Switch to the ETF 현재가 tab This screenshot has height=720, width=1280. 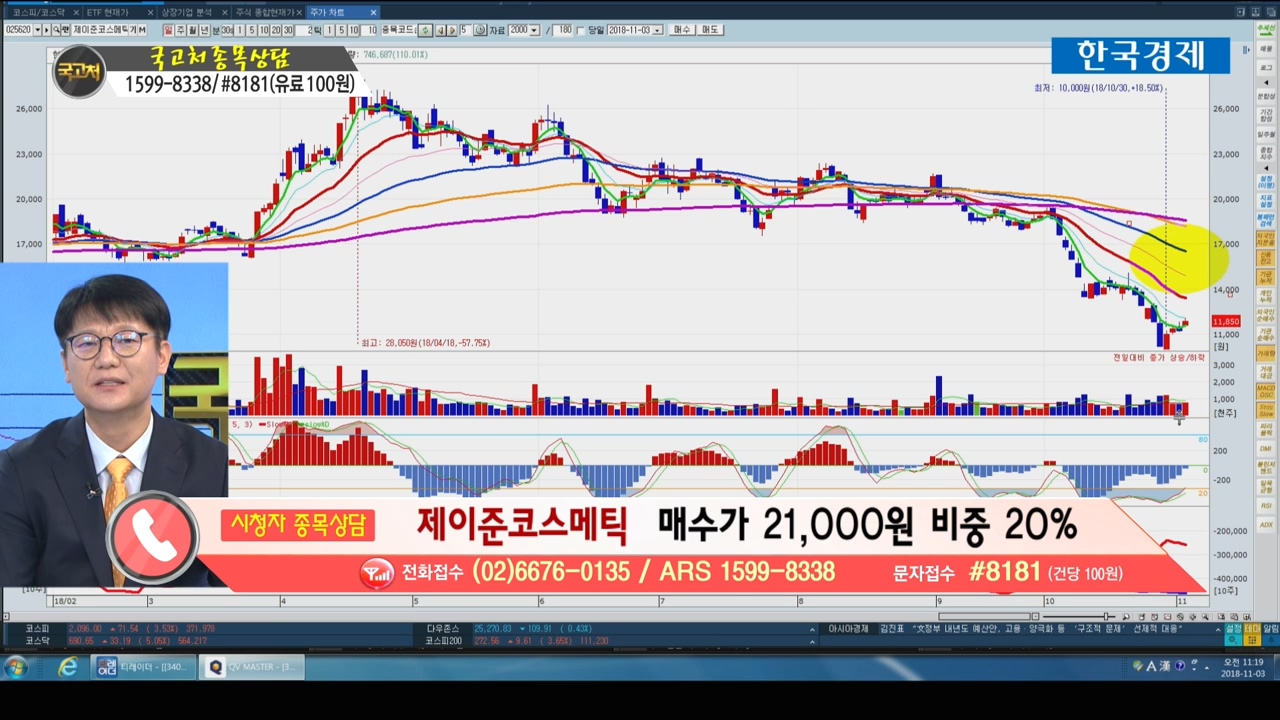(108, 12)
